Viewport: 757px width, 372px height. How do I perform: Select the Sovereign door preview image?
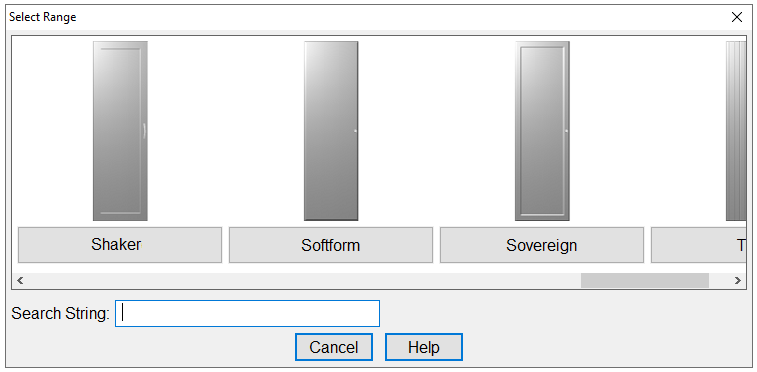click(x=542, y=131)
